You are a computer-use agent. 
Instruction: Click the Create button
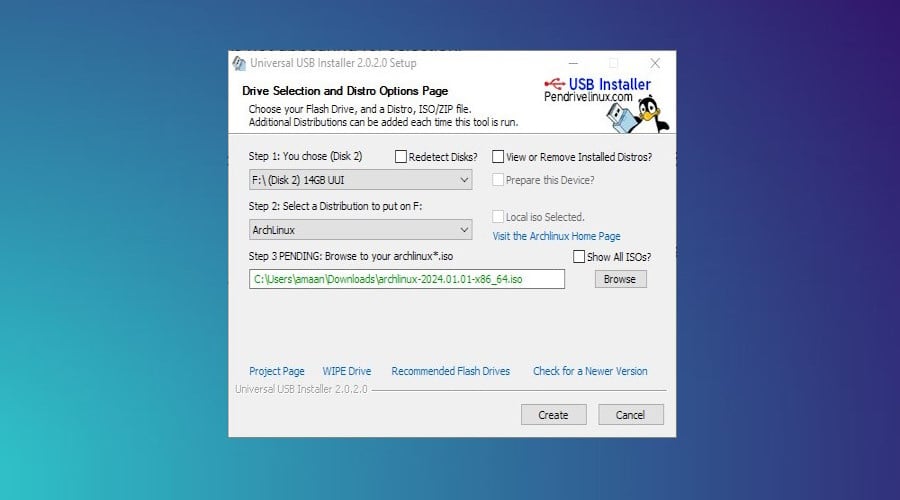click(553, 414)
